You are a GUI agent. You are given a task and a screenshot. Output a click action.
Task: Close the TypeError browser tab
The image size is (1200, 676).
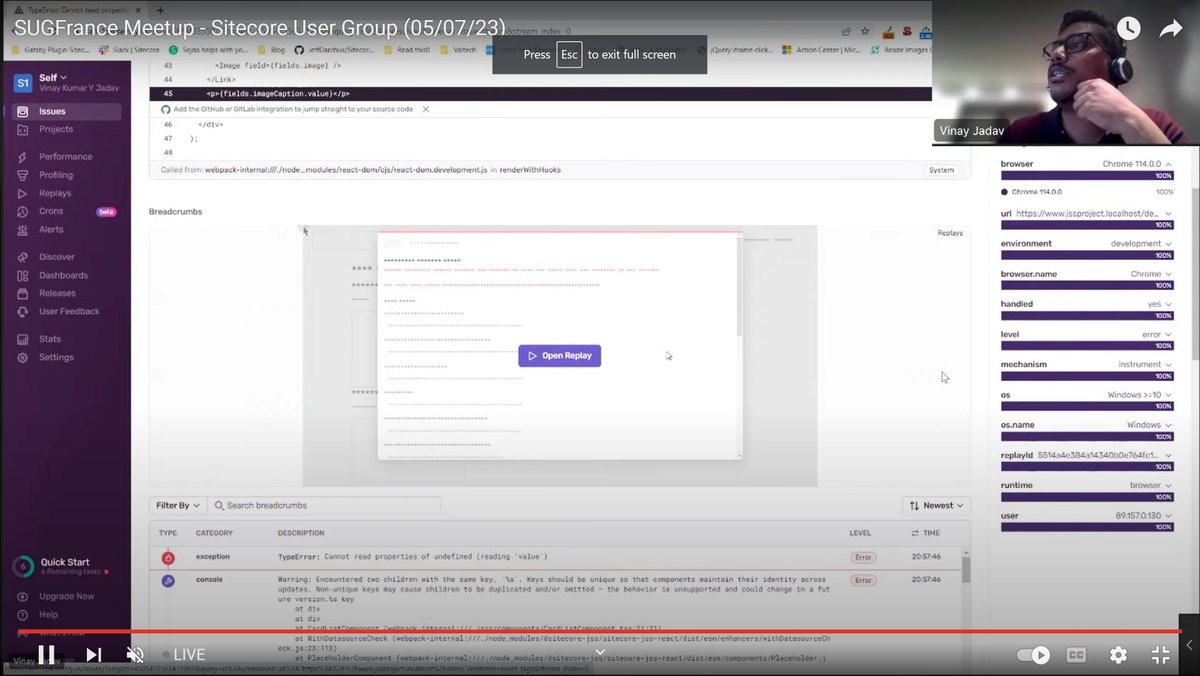[139, 9]
